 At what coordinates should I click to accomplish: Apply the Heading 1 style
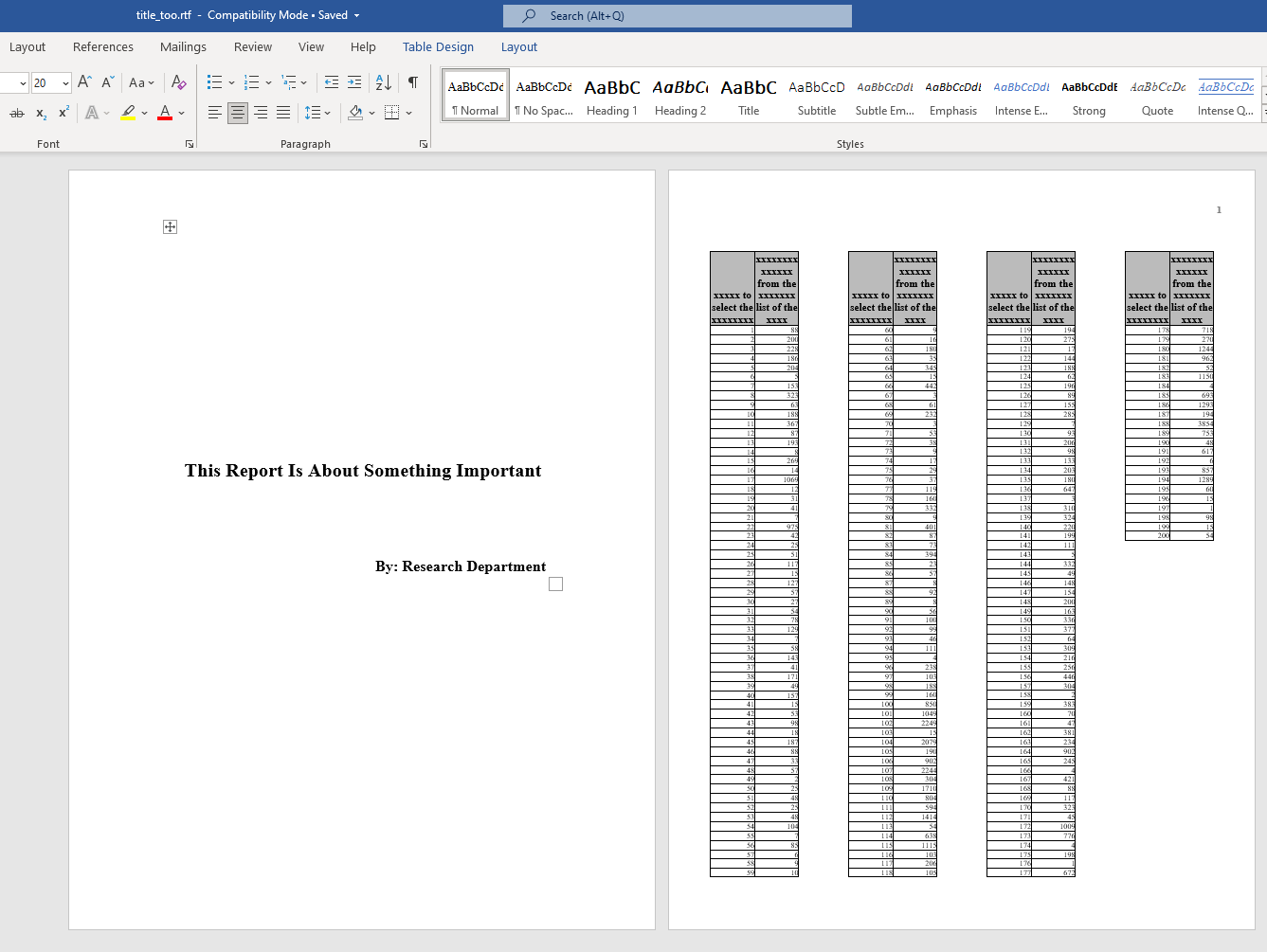[x=611, y=96]
